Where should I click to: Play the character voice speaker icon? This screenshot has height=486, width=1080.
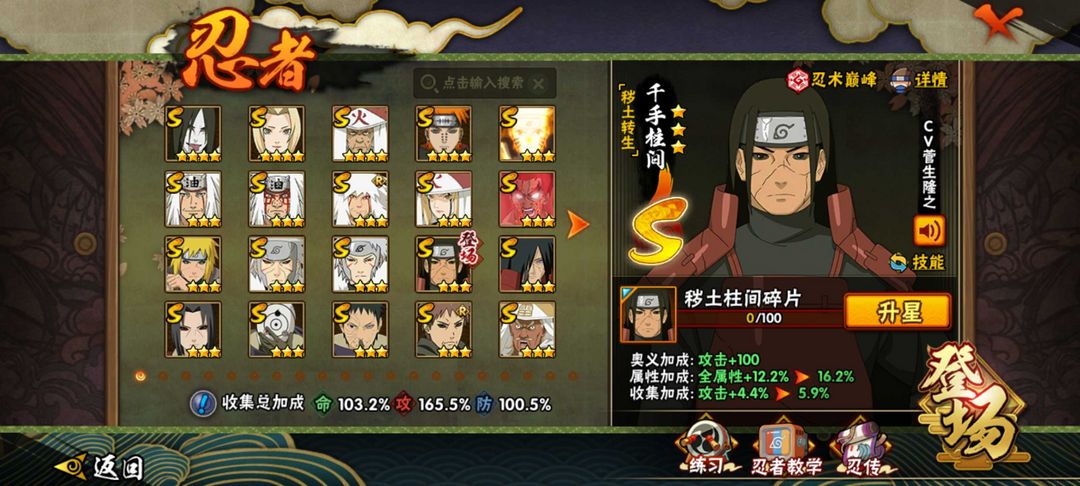click(929, 231)
